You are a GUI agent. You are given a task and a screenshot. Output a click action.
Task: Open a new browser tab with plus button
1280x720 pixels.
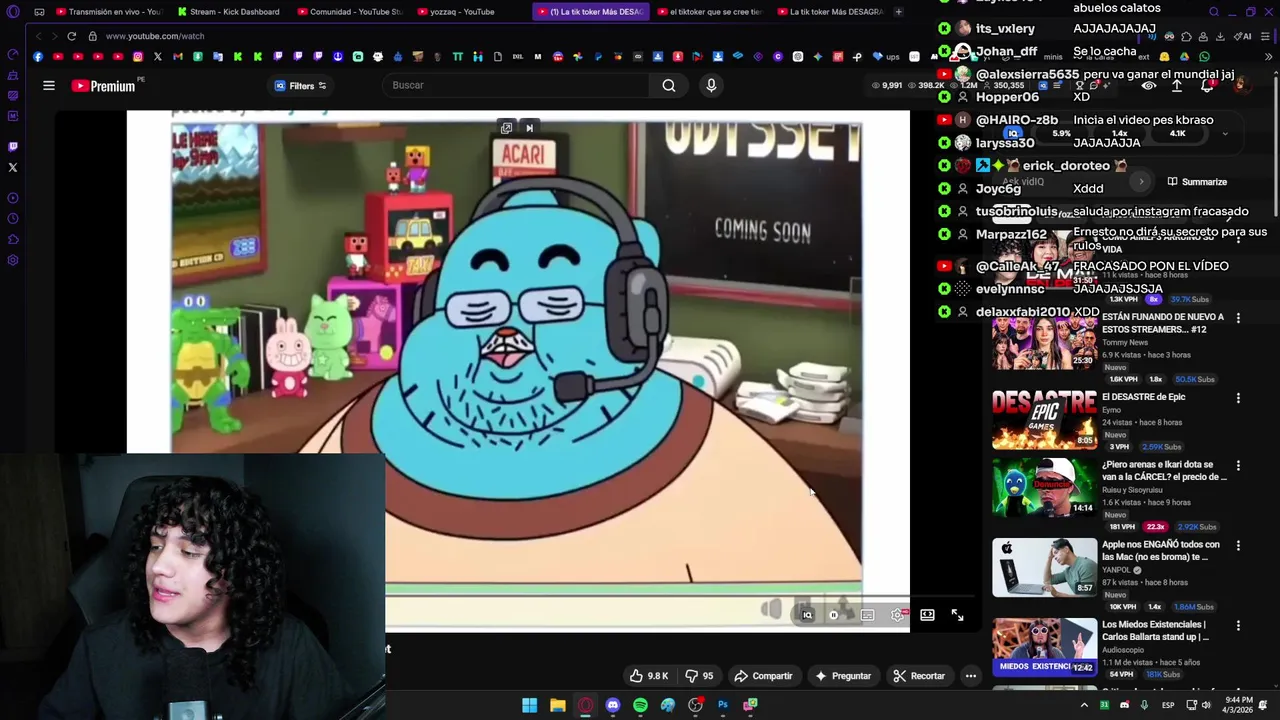click(x=898, y=12)
